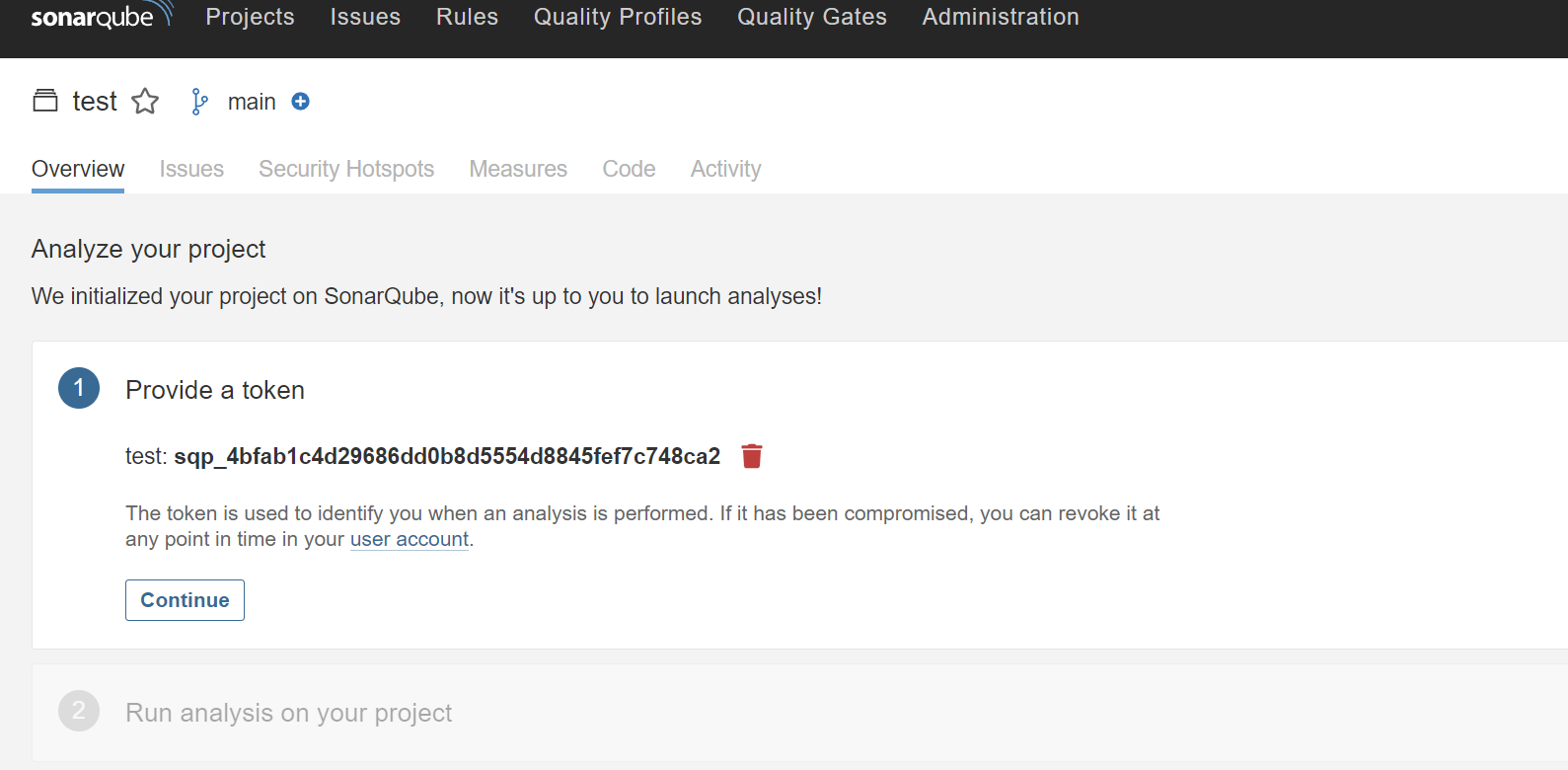Switch to the Security Hotspots tab
The width and height of the screenshot is (1568, 770).
346,169
